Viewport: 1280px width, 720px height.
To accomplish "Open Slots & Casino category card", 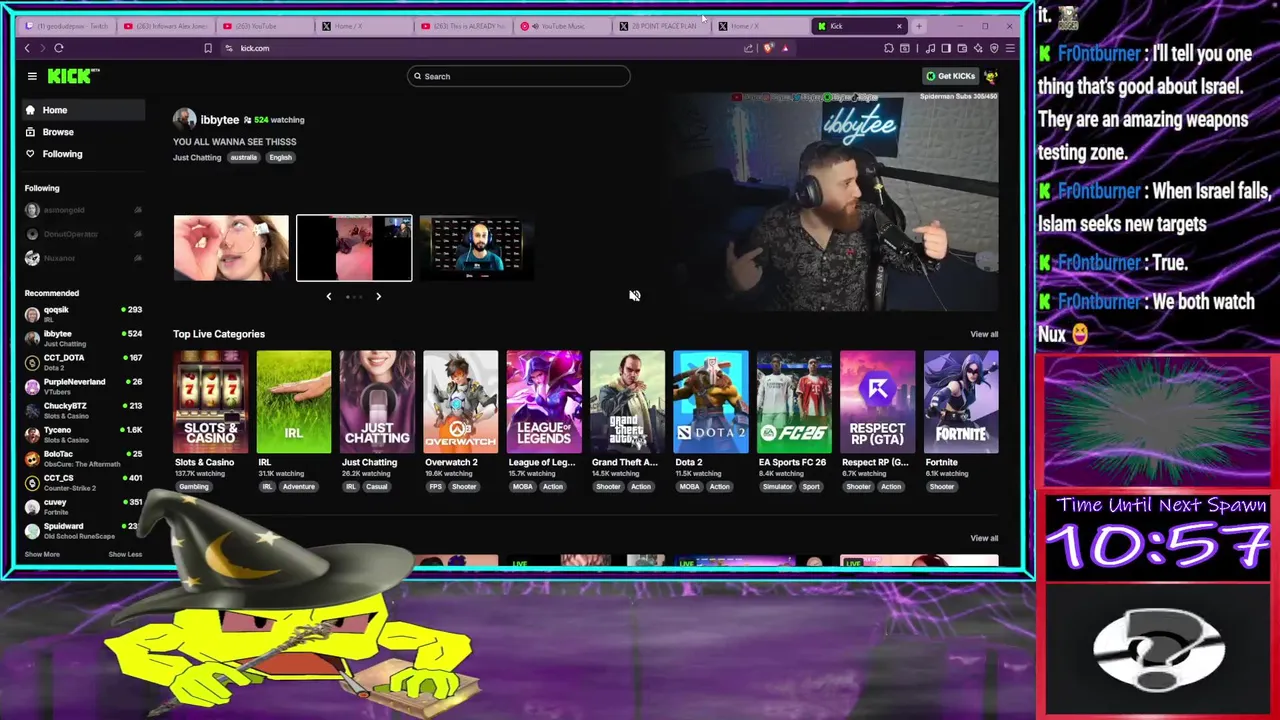I will point(210,402).
